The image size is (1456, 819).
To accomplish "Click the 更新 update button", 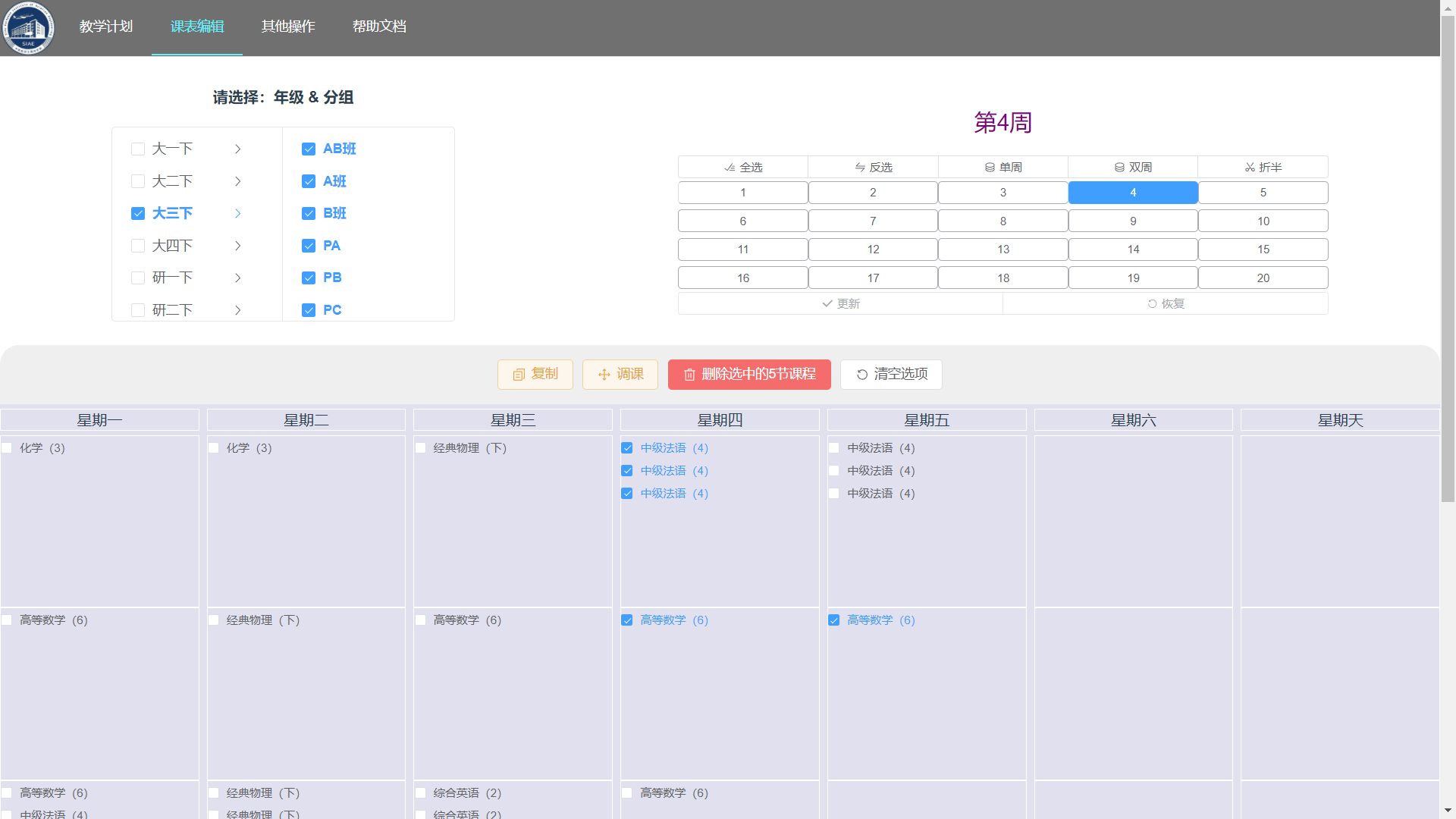I will tap(840, 303).
